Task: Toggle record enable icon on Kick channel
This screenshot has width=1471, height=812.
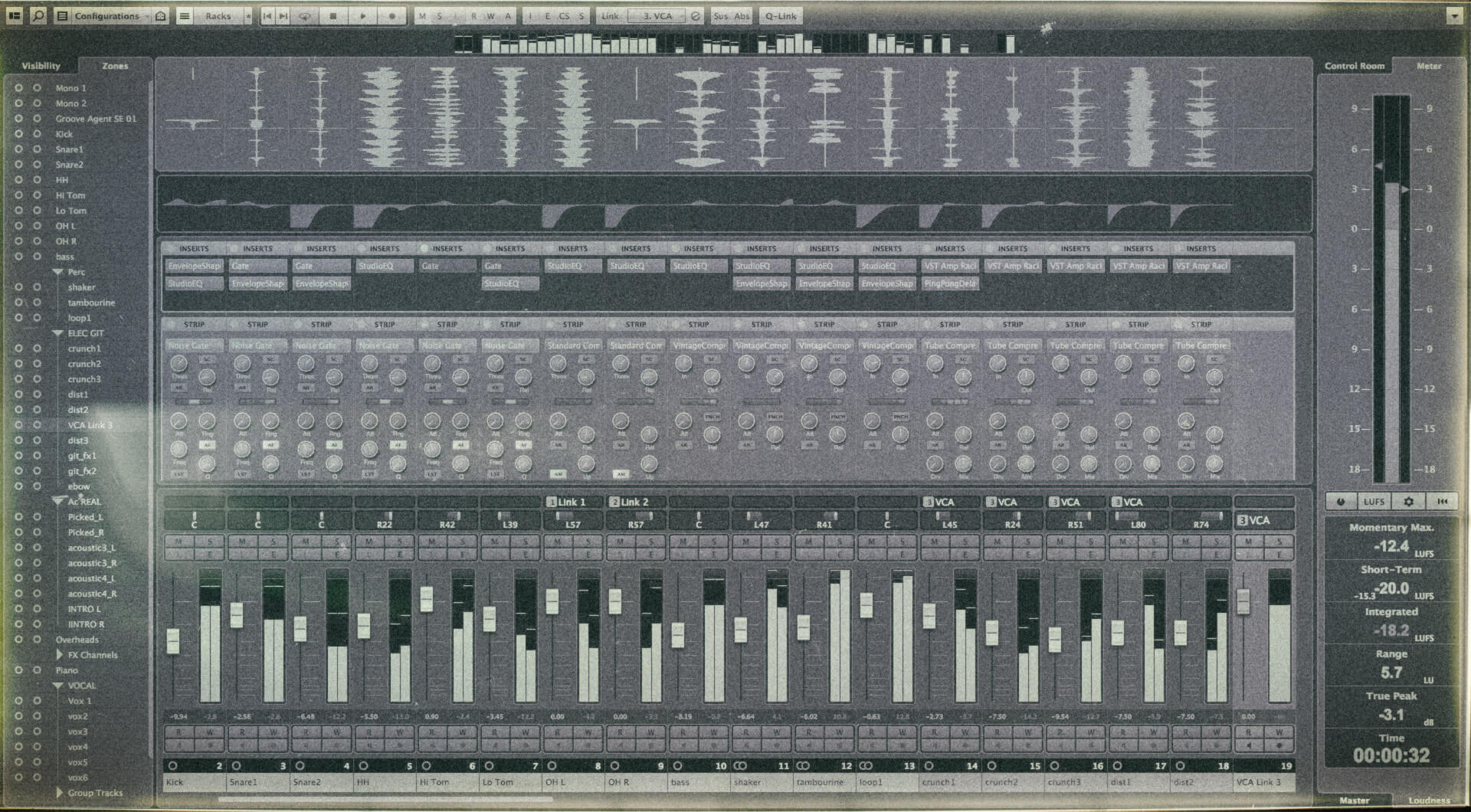Action: coord(209,745)
